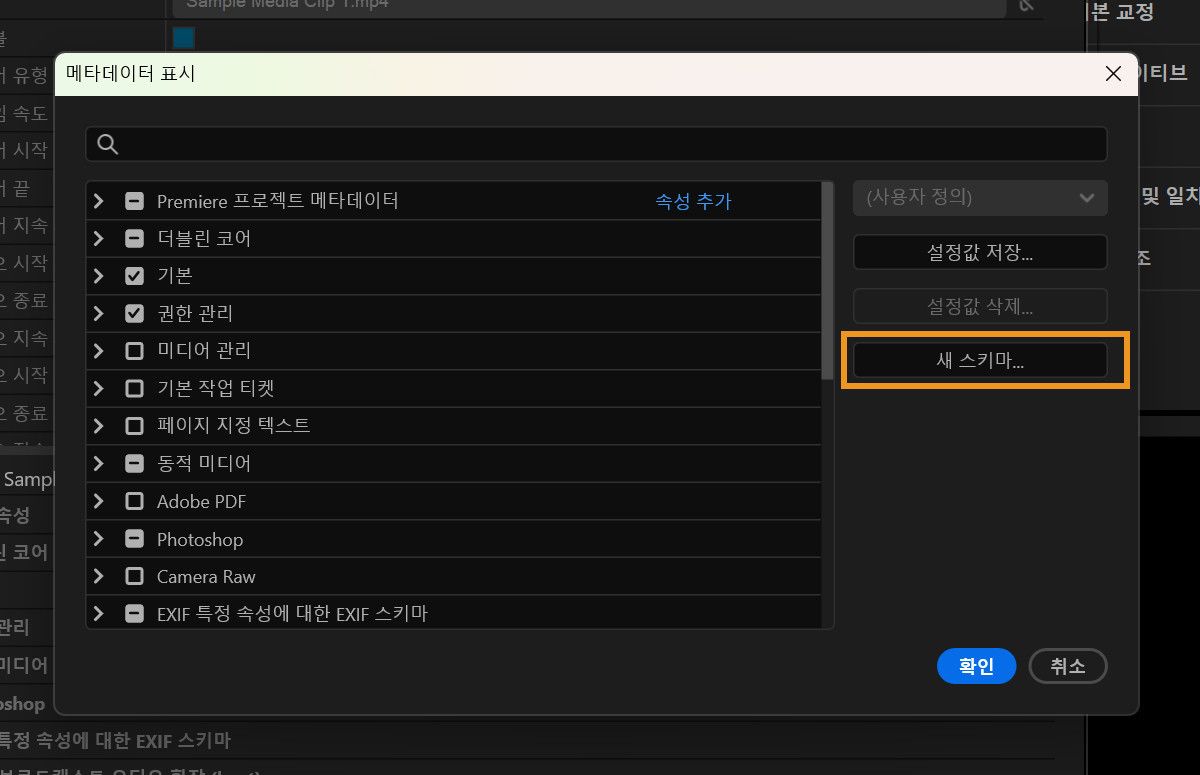Select the Camera Raw label
The width and height of the screenshot is (1200, 775).
pyautogui.click(x=206, y=577)
